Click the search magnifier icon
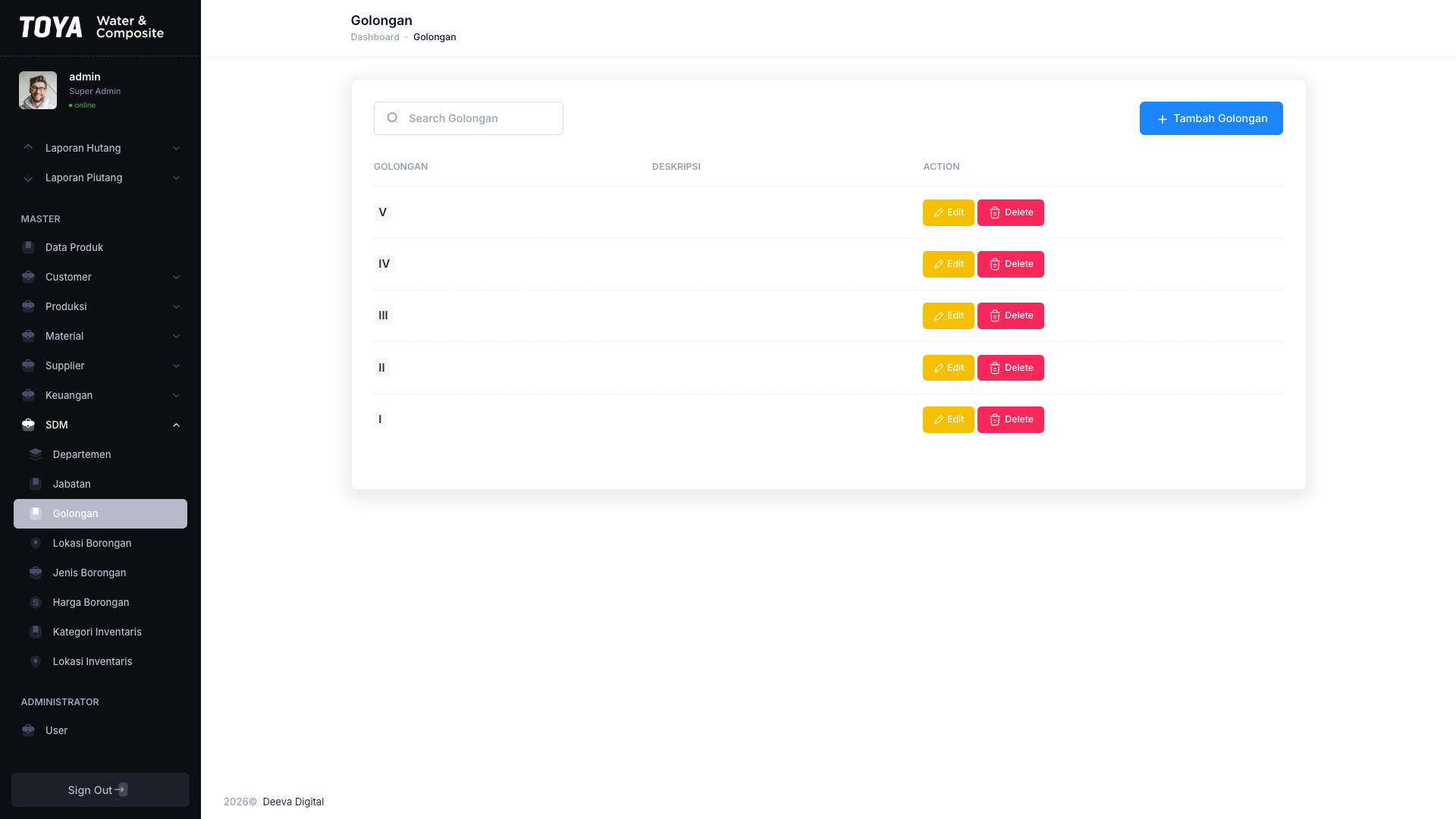Image resolution: width=1456 pixels, height=819 pixels. (x=392, y=118)
